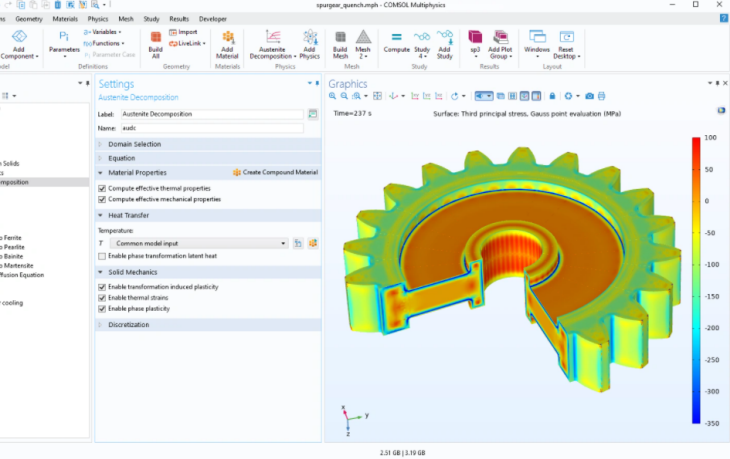Uncheck Enable transformation induced plasticity
Viewport: 730px width, 459px height.
tap(102, 287)
